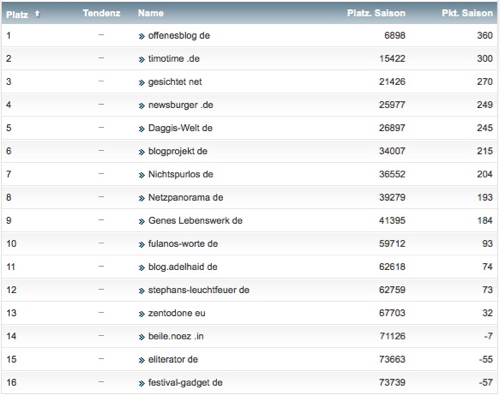Open the offenesblog de link
Image resolution: width=500 pixels, height=396 pixels.
point(179,36)
